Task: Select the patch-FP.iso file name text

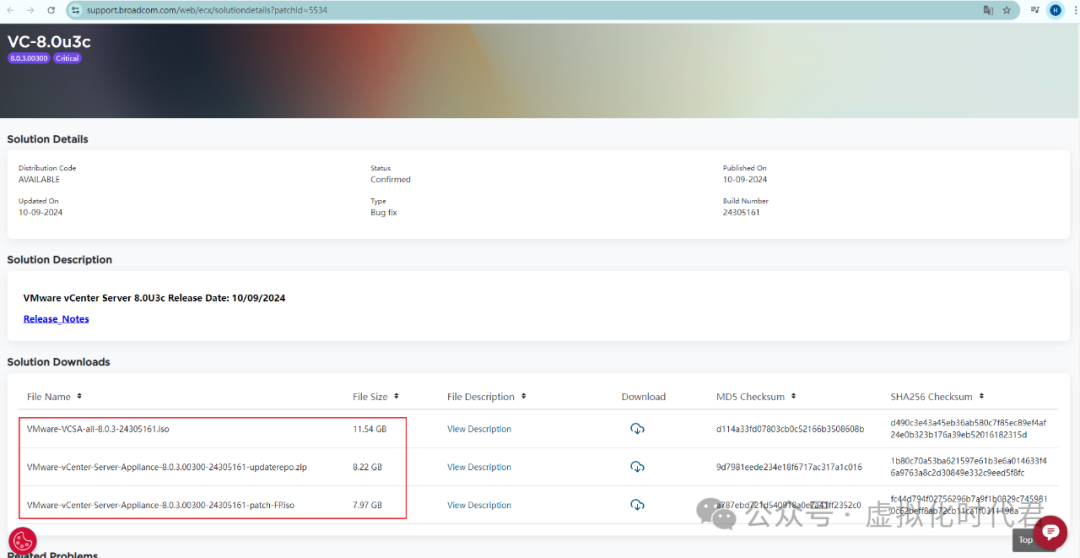Action: (160, 505)
